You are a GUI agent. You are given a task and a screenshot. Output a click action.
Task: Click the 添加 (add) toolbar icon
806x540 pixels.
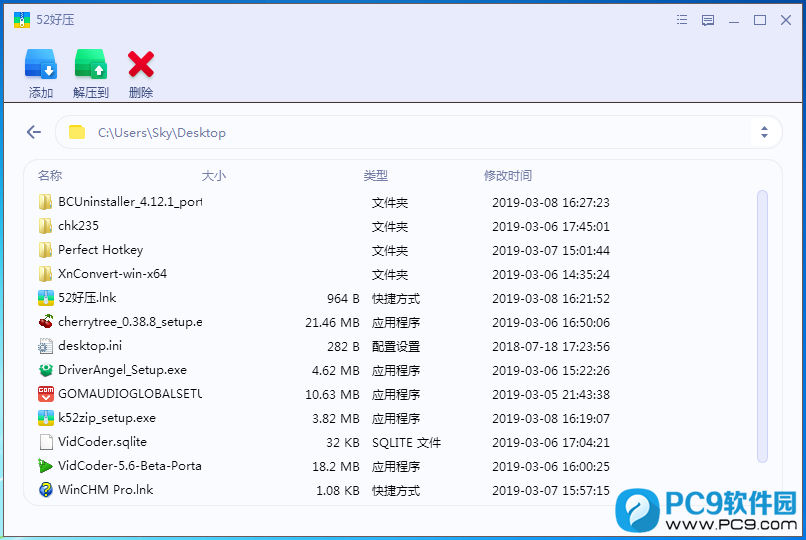pos(41,64)
